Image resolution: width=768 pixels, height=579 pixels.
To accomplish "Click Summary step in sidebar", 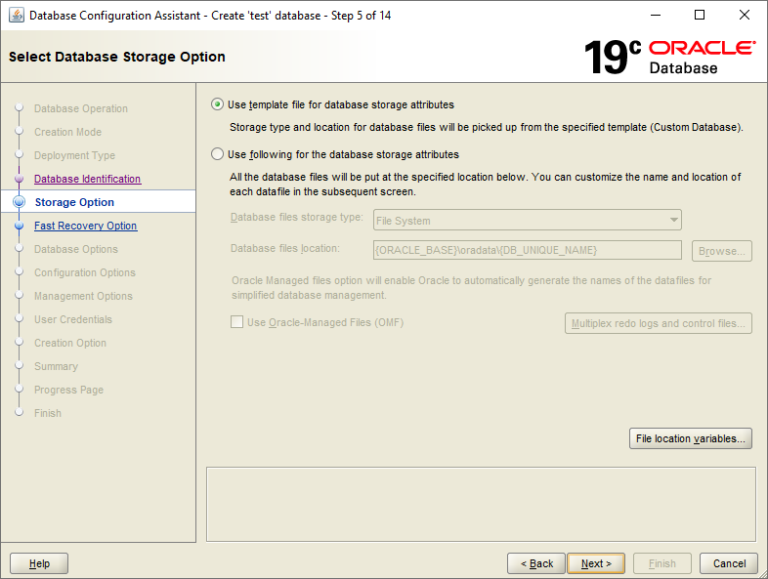I will pos(56,366).
